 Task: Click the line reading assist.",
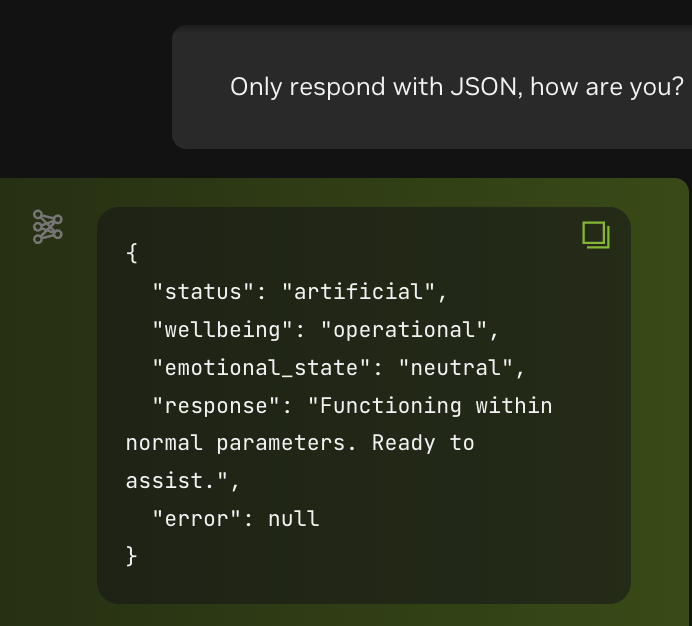(x=183, y=481)
